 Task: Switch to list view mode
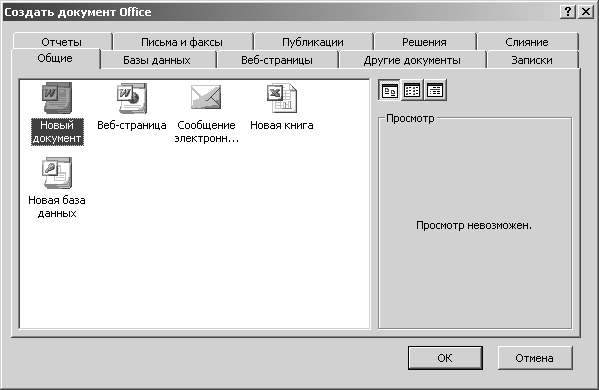click(x=412, y=91)
